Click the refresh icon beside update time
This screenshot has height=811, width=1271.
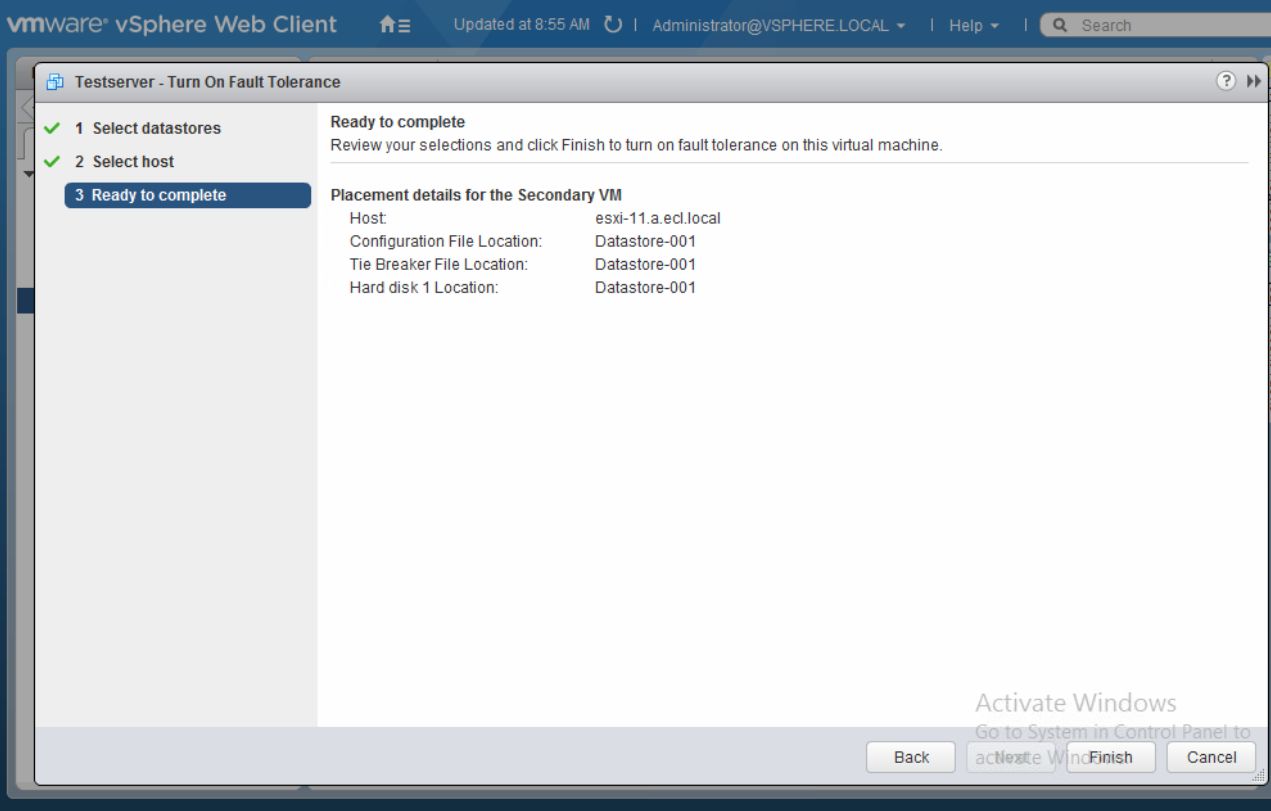tap(613, 25)
